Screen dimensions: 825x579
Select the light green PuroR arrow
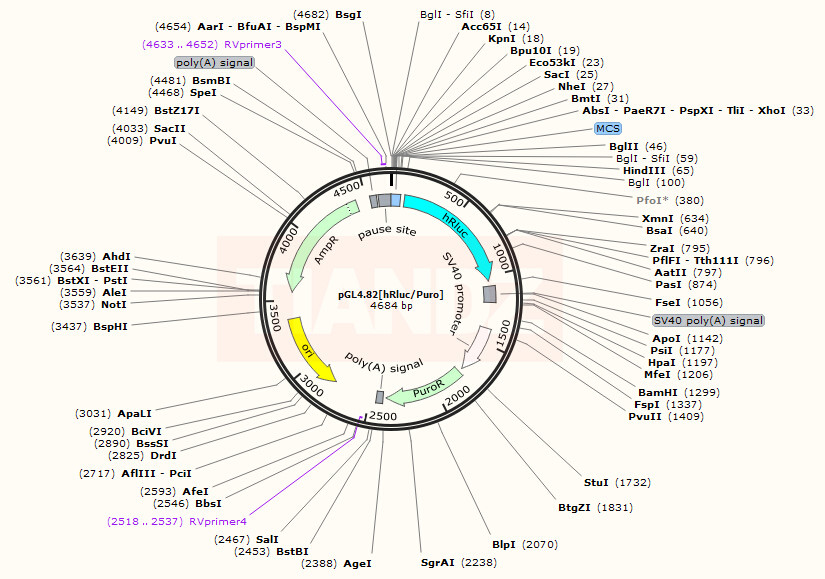(x=428, y=389)
